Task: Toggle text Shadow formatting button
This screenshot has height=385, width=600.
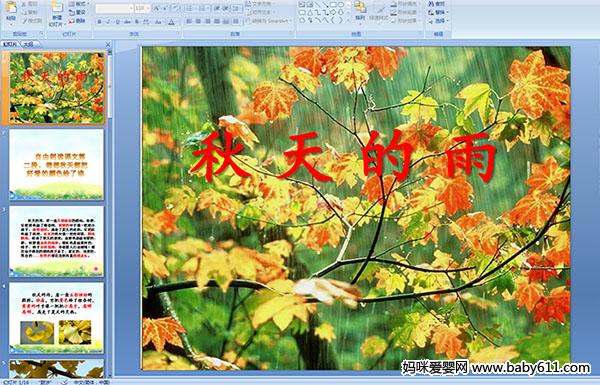Action: pyautogui.click(x=137, y=22)
